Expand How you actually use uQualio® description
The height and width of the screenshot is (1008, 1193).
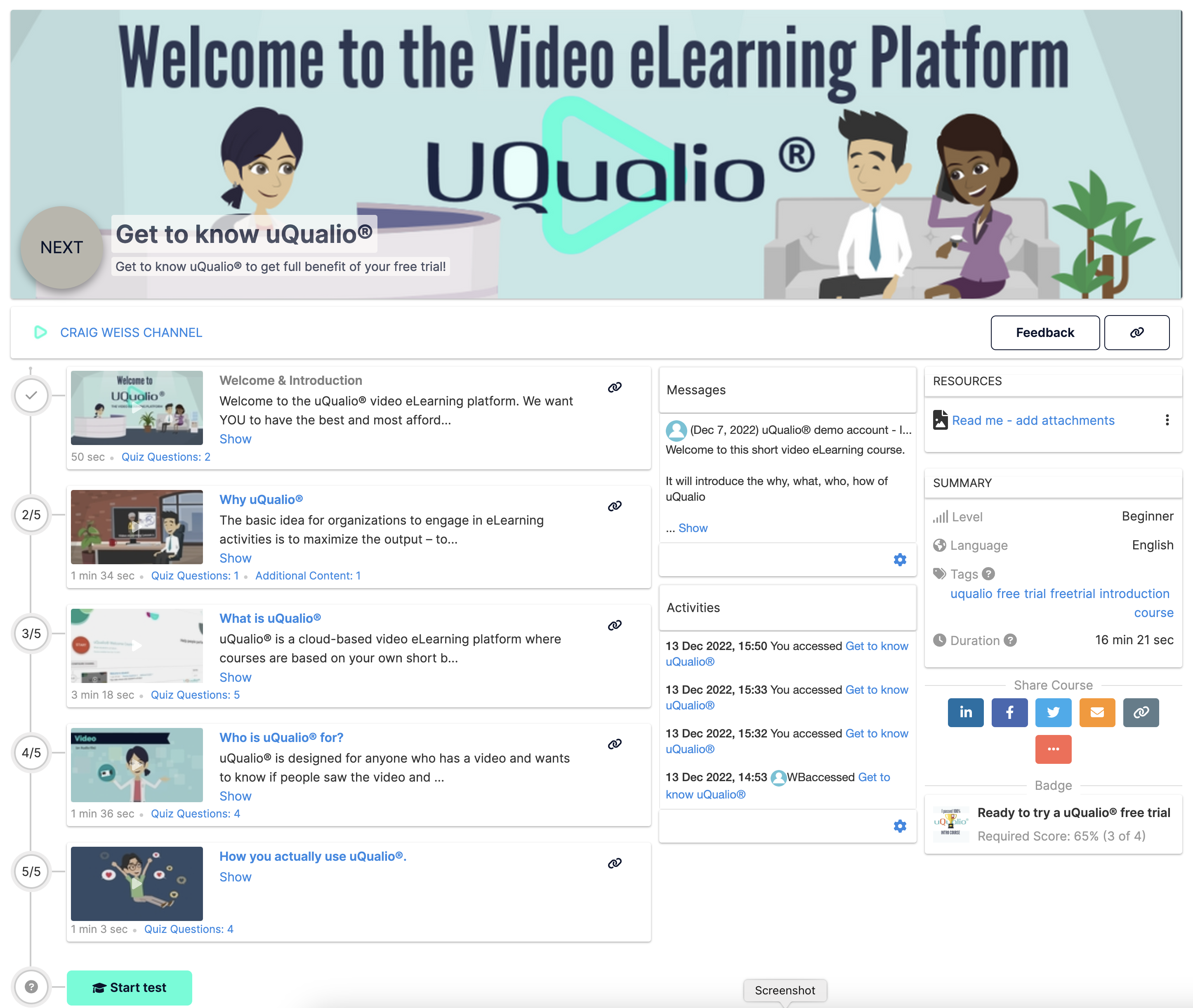tap(235, 876)
